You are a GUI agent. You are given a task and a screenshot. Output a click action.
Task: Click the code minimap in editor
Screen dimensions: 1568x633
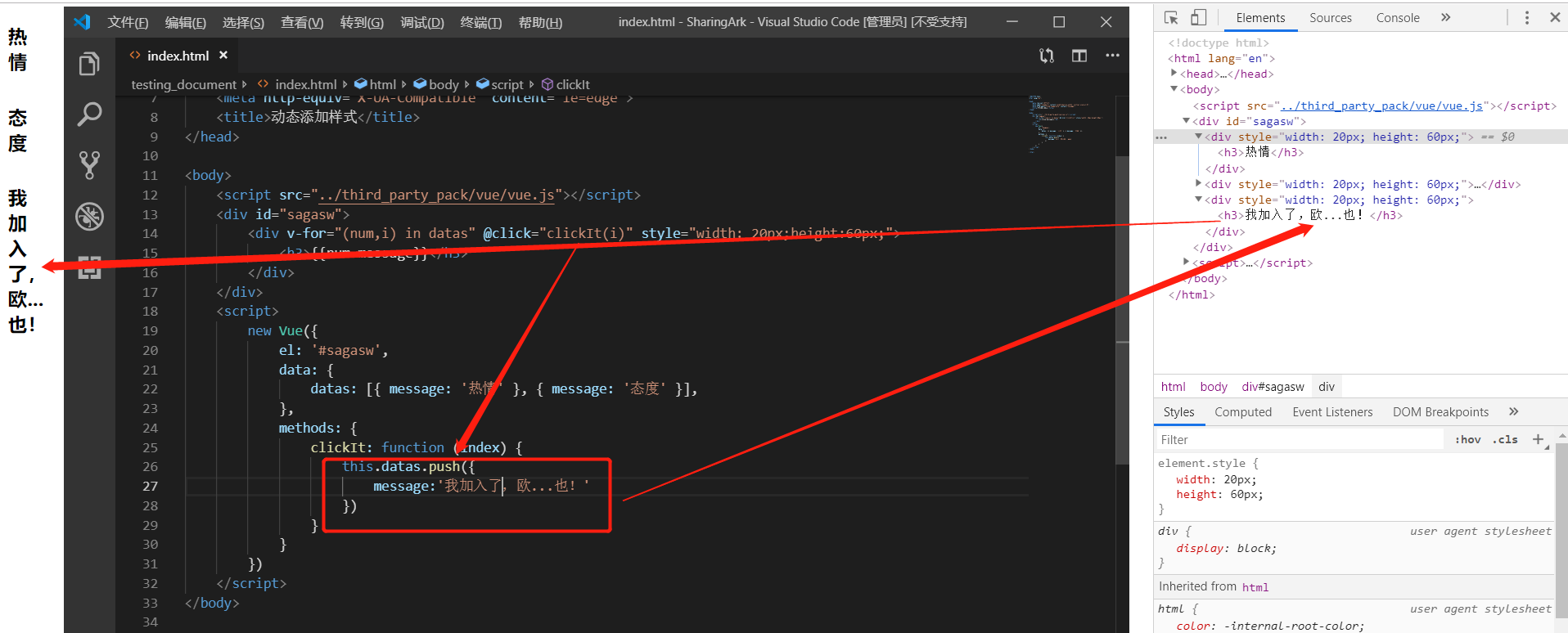1068,124
